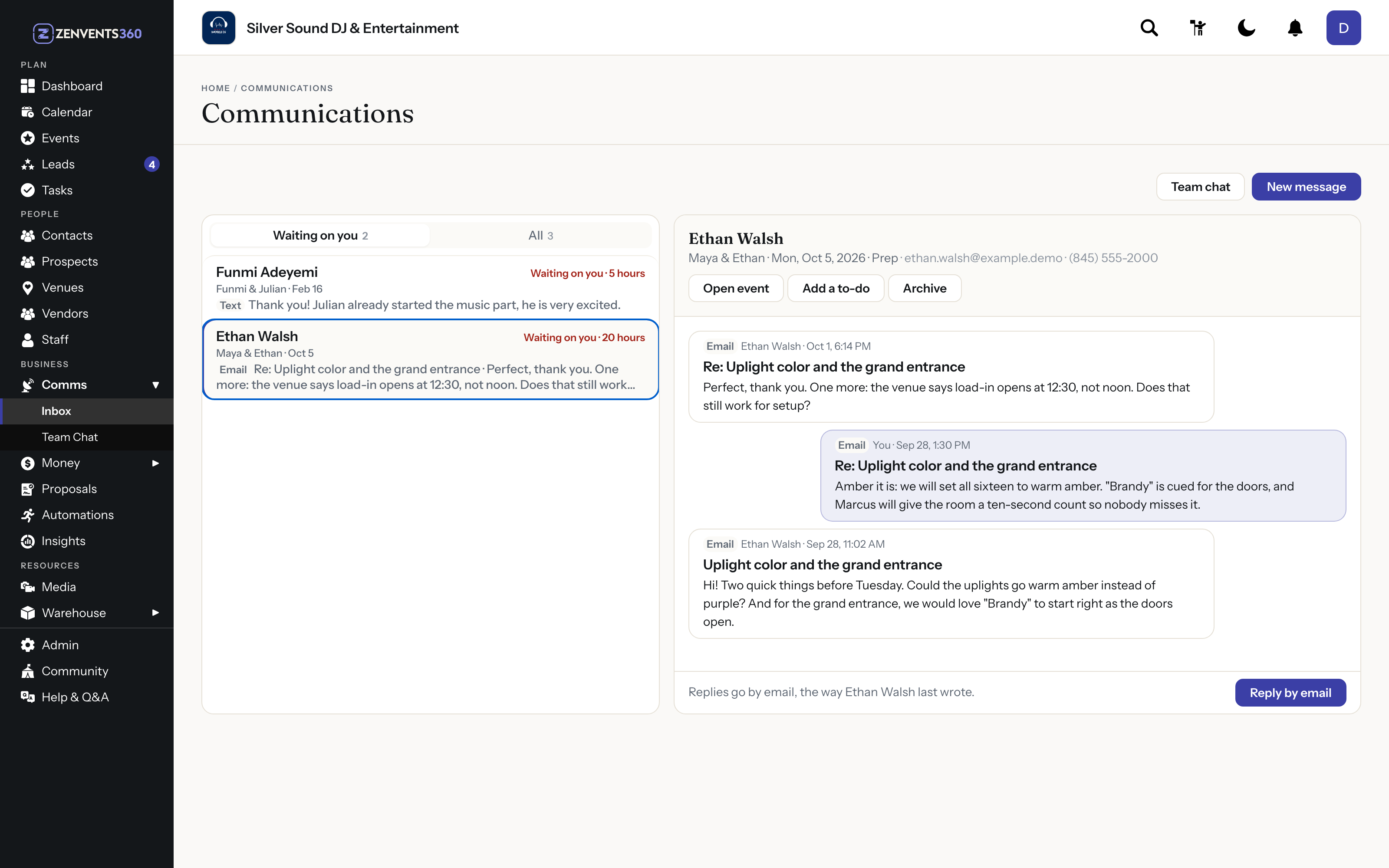Click the Silver Sound DJ logo thumbnail
This screenshot has width=1389, height=868.
pos(219,27)
